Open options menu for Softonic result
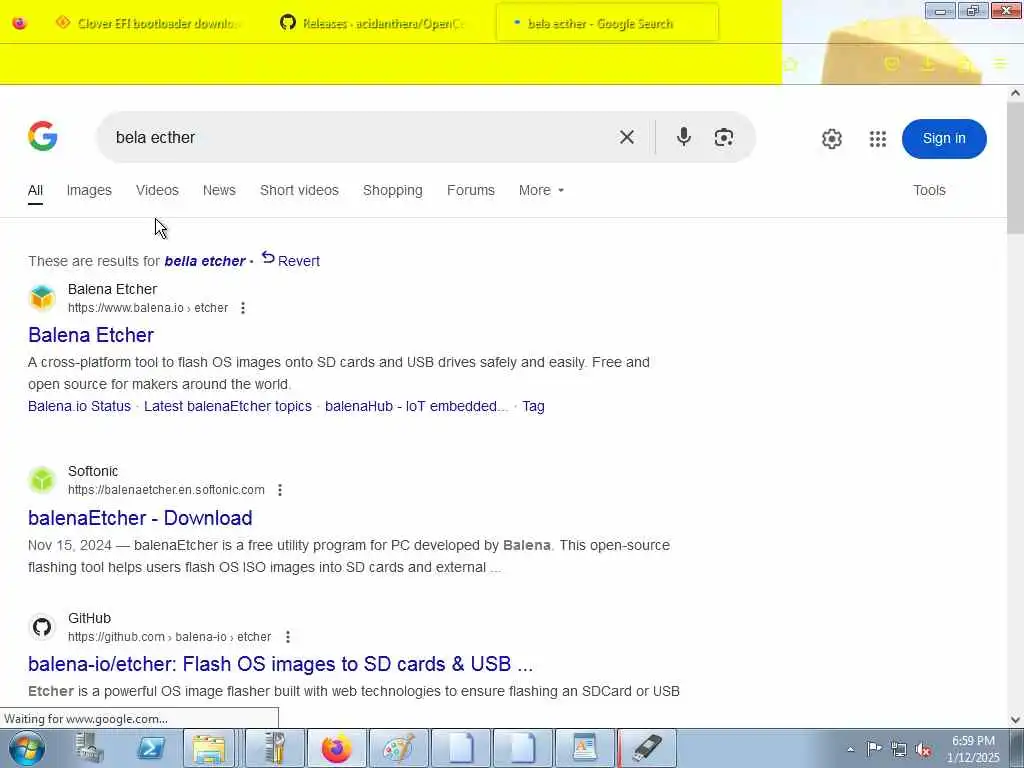1024x768 pixels. click(x=280, y=490)
